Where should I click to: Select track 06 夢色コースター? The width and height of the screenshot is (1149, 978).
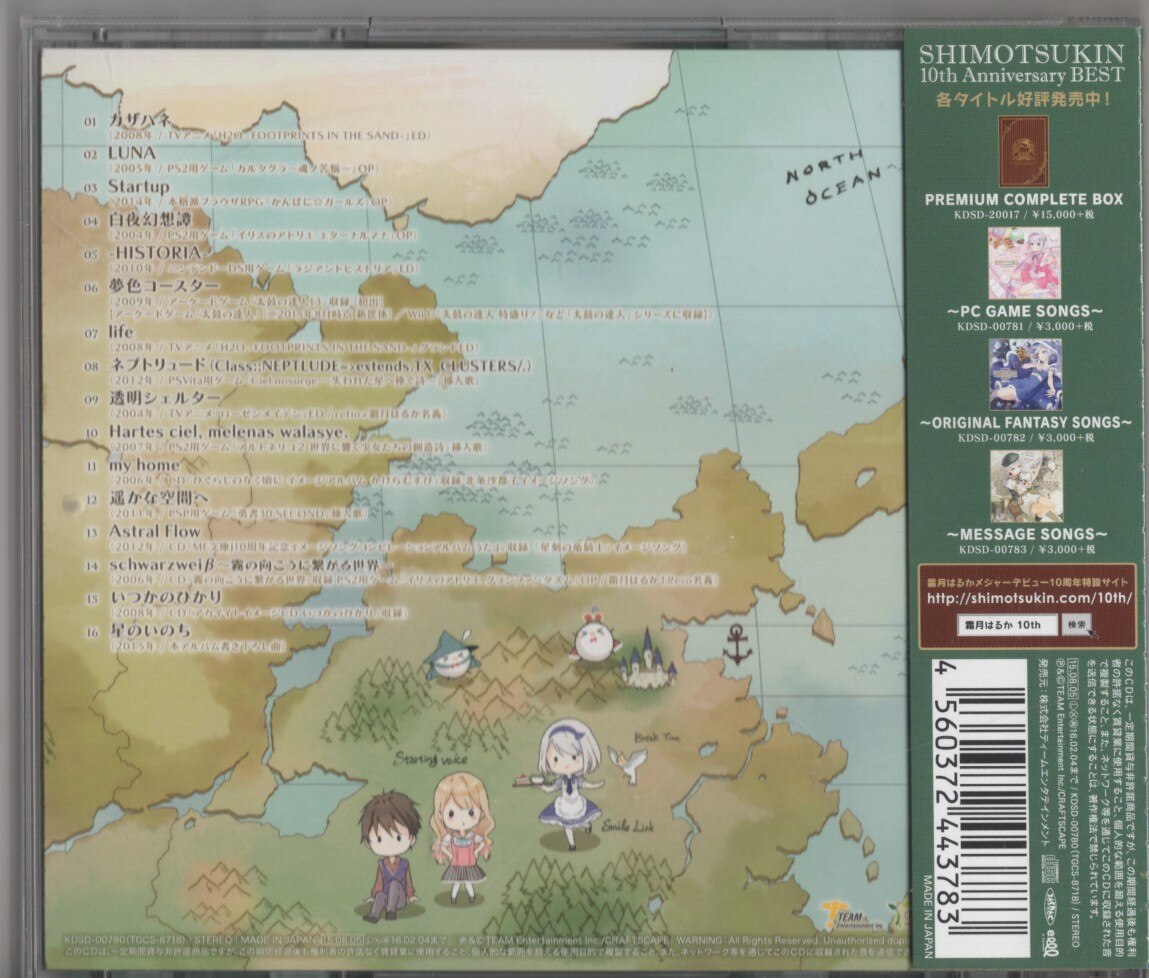pos(163,286)
